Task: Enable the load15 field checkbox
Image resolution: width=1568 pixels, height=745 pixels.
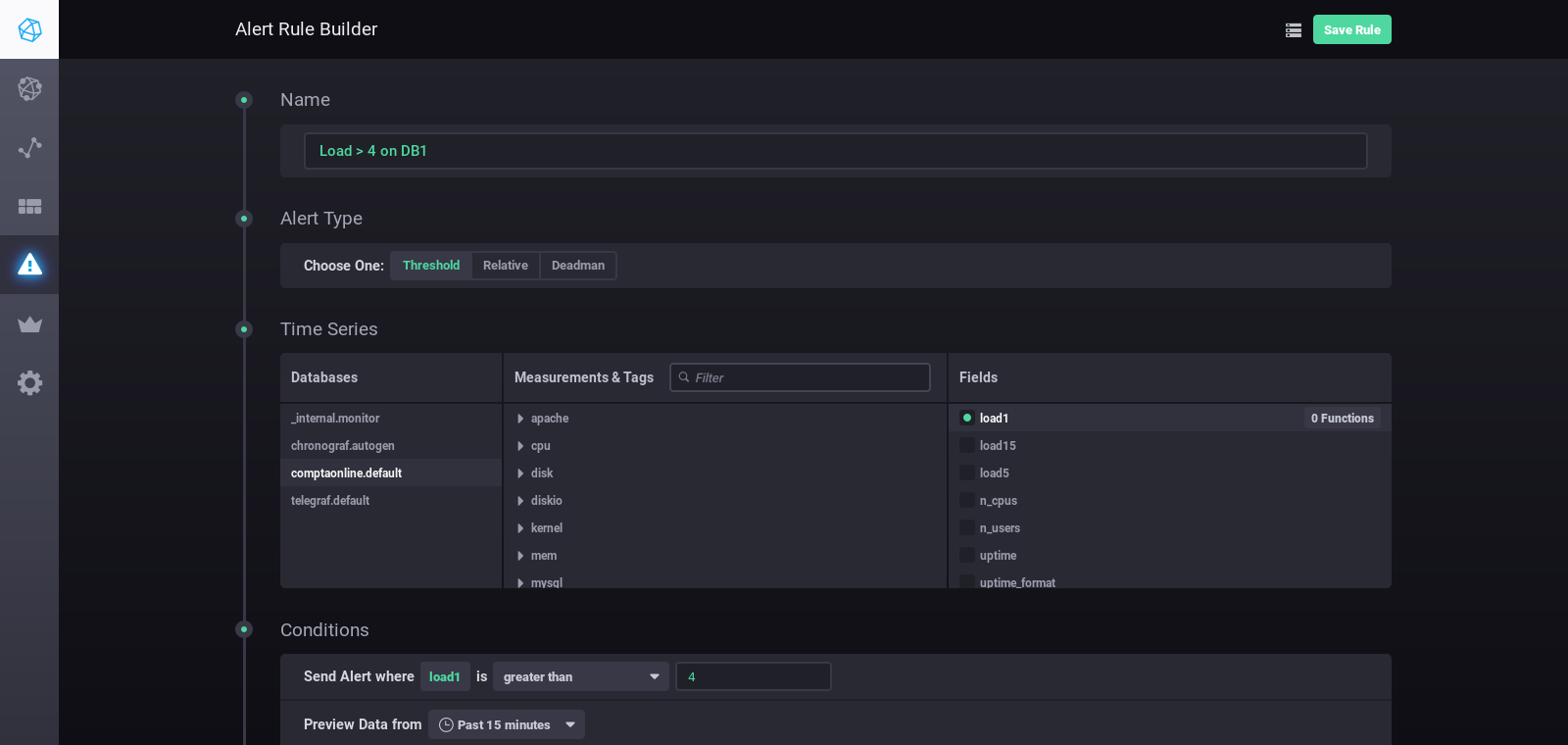Action: [x=967, y=446]
